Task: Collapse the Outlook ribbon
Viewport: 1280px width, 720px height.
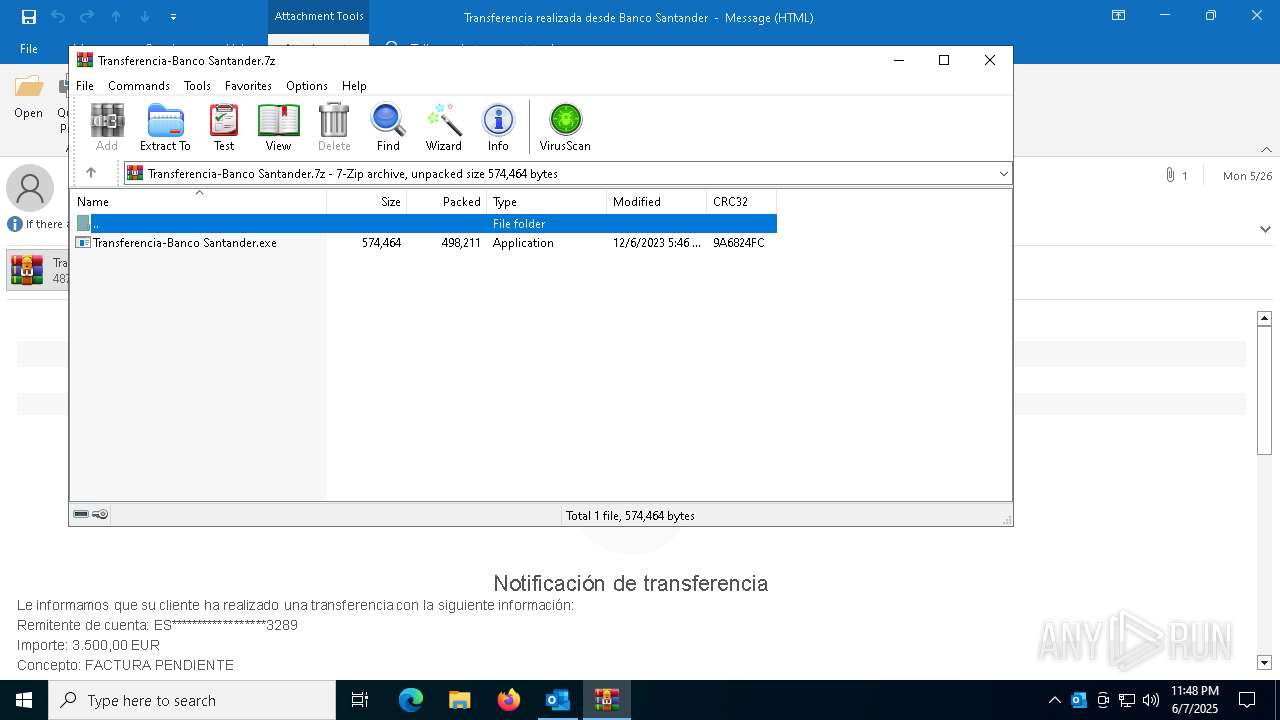Action: [x=1265, y=150]
